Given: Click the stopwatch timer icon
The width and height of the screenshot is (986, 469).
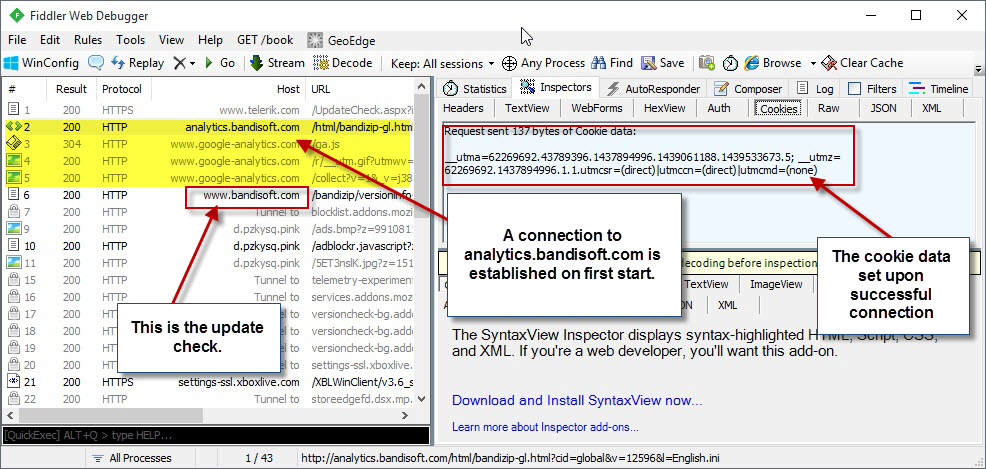Looking at the screenshot, I should point(730,63).
